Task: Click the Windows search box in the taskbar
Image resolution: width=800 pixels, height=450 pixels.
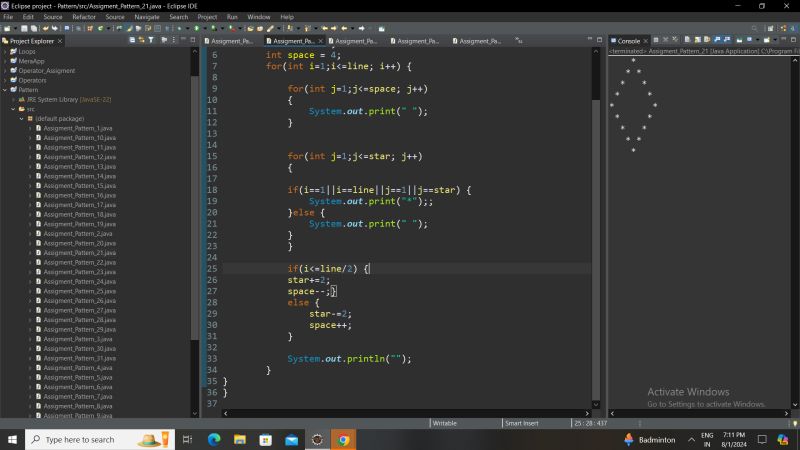Action: (99, 439)
